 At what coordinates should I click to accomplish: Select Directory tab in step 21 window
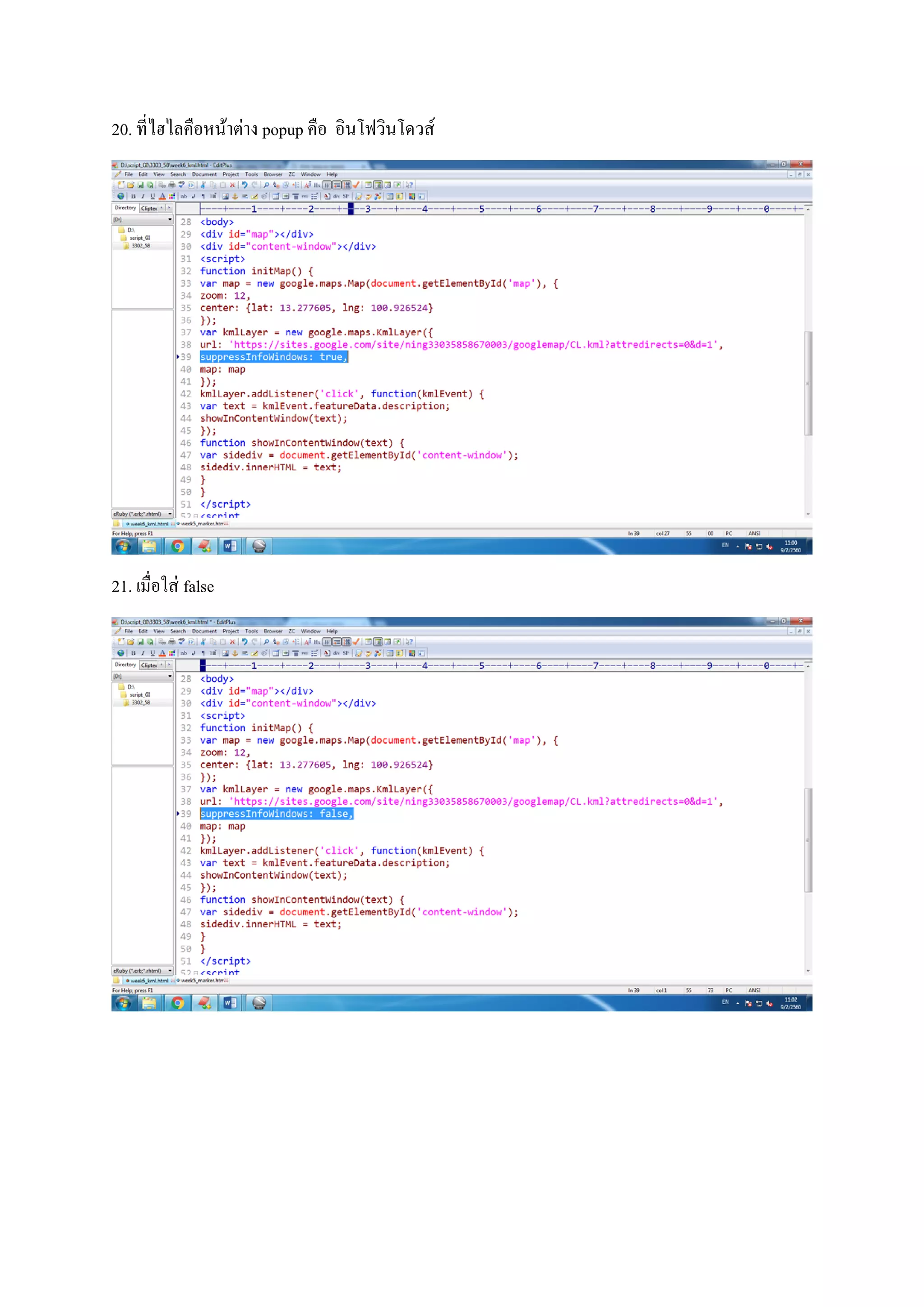[x=125, y=664]
